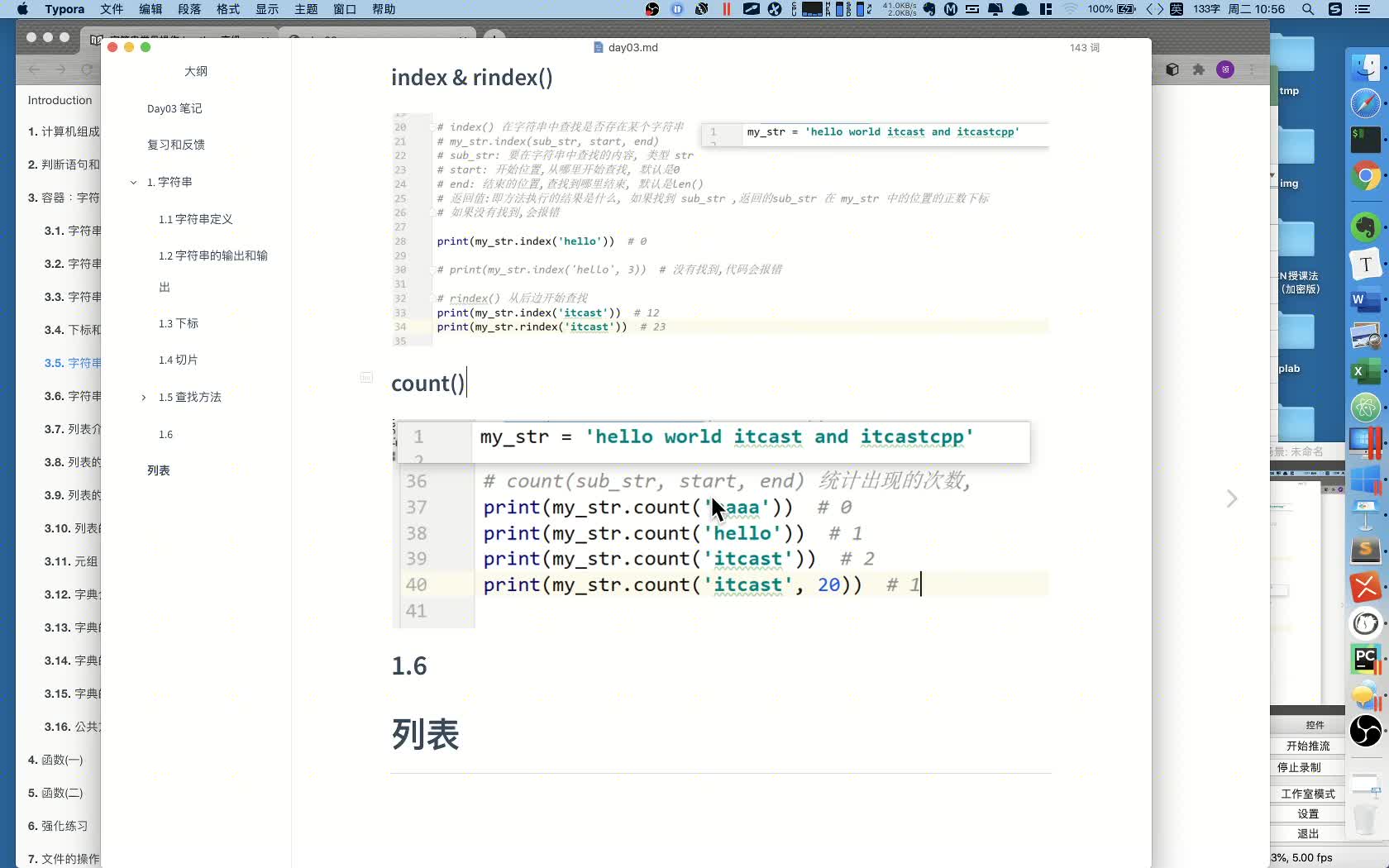Launch Sublime Text from the Dock
The width and height of the screenshot is (1389, 868).
[x=1366, y=550]
